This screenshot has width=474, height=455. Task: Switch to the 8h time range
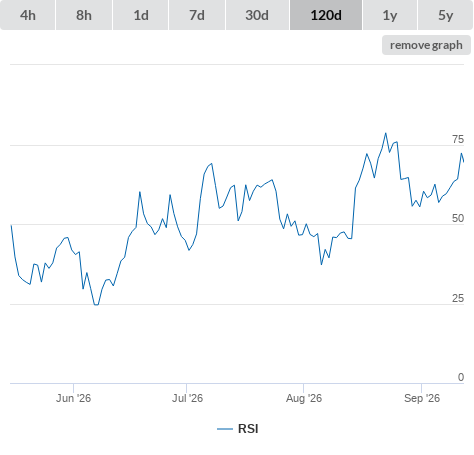(x=84, y=15)
